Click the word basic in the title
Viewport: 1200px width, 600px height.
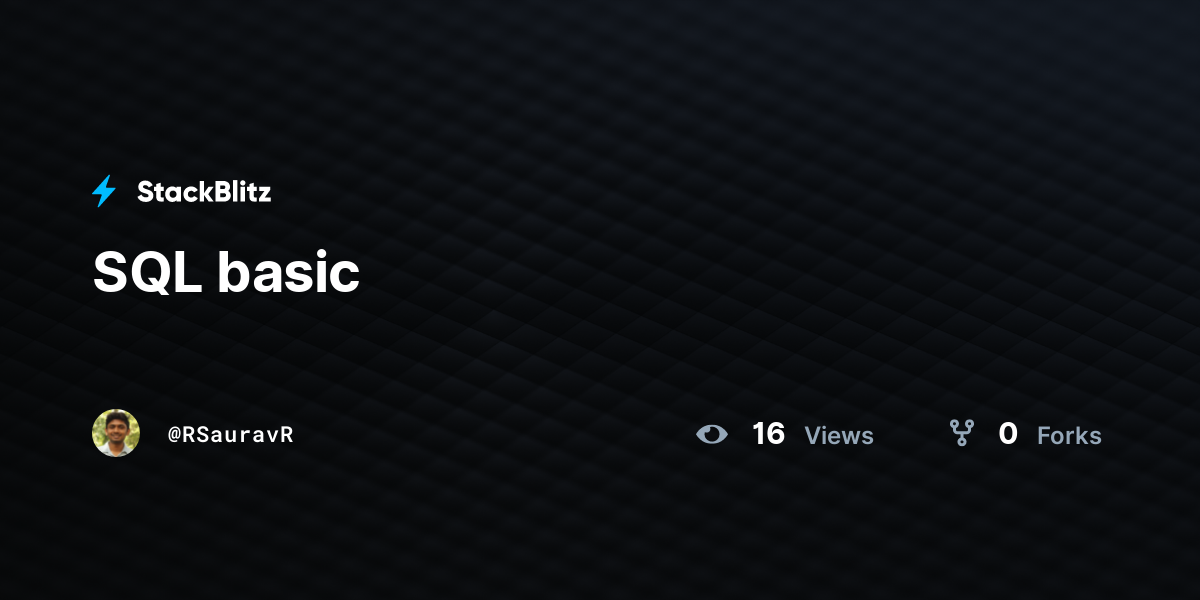[289, 272]
